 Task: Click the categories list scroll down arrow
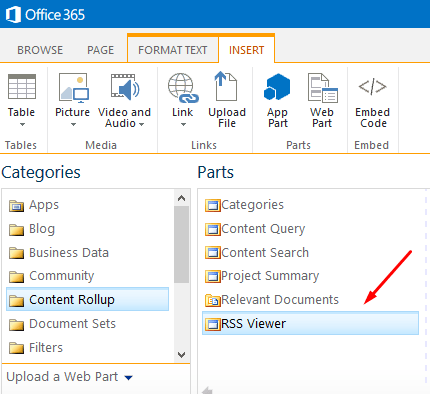[182, 355]
